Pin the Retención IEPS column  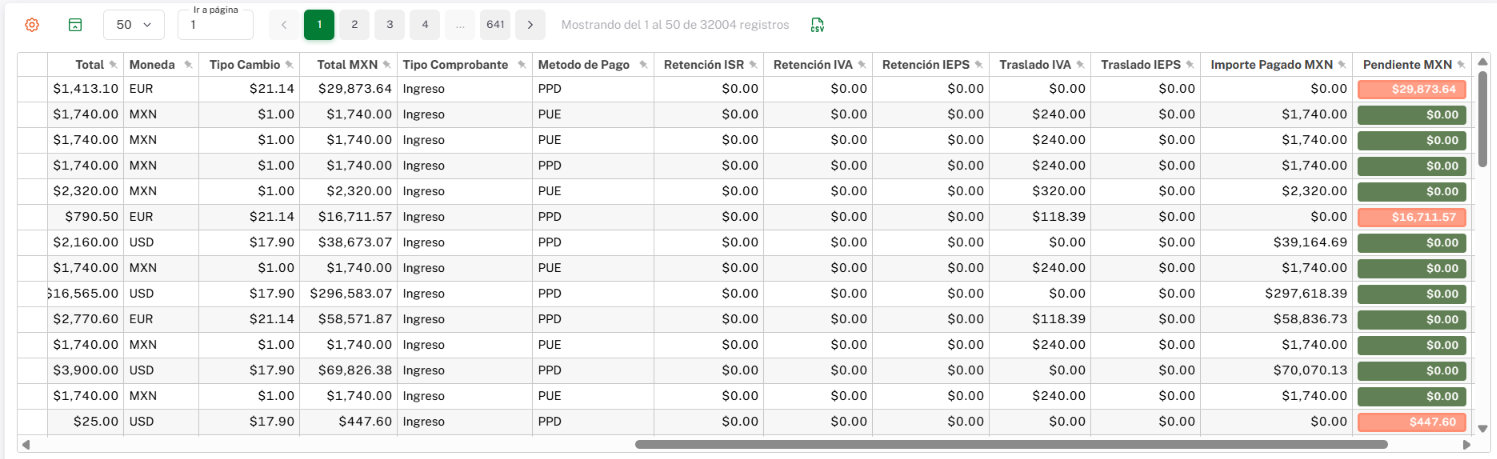(x=979, y=65)
